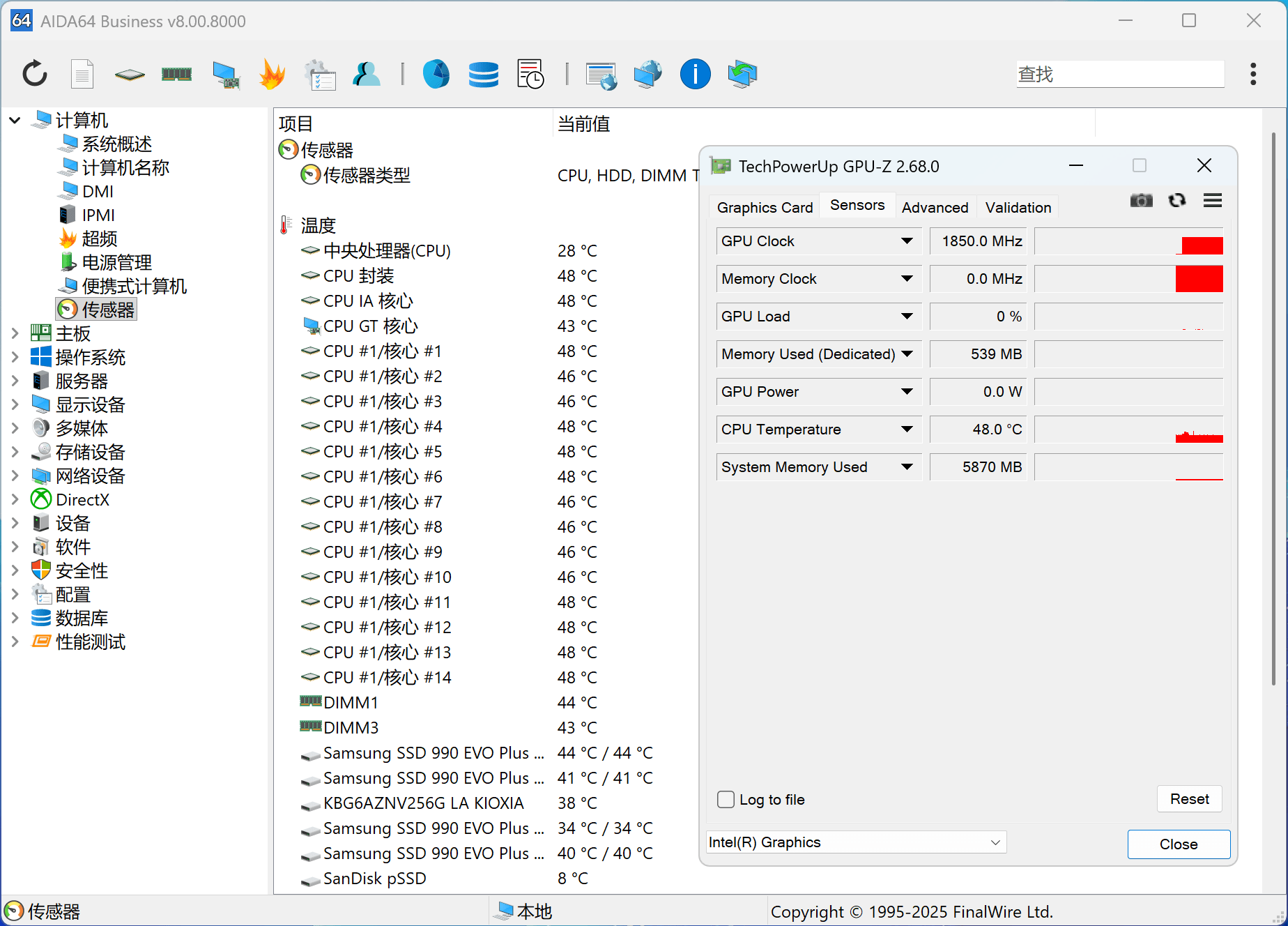
Task: Expand the 存储设备 tree node
Action: [15, 453]
